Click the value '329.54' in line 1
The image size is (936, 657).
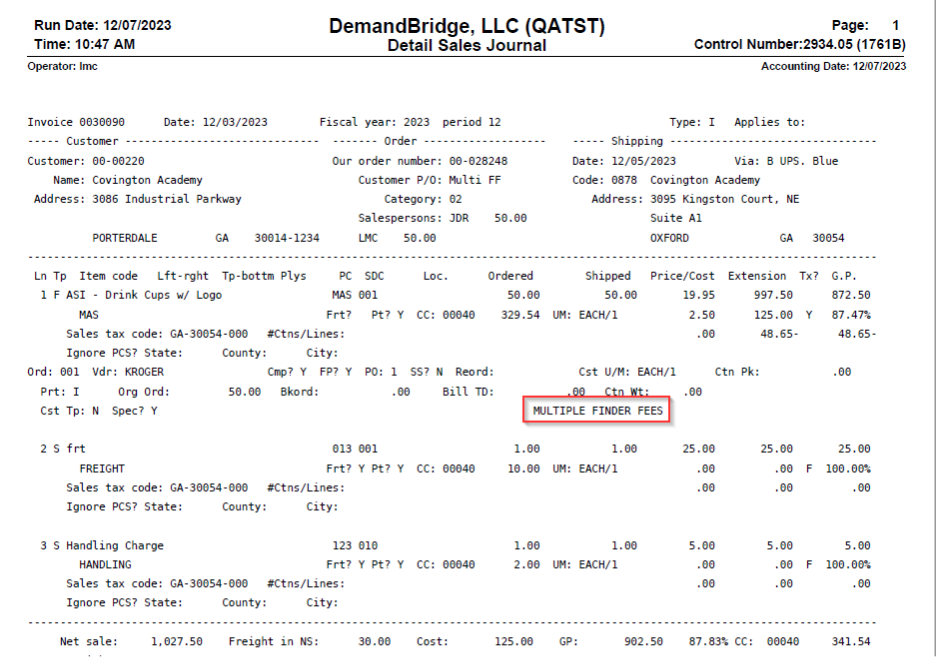[520, 315]
